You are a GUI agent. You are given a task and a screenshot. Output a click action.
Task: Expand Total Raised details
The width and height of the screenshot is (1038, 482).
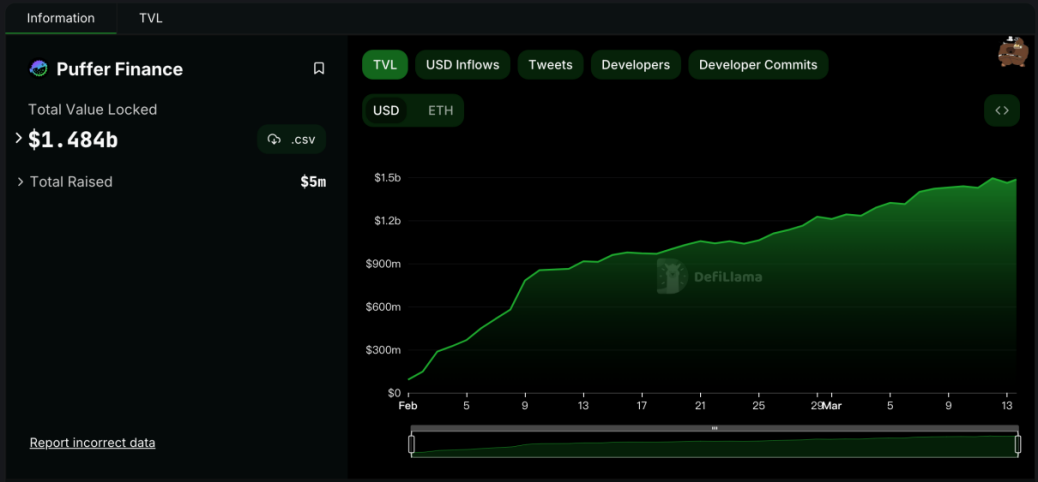point(21,181)
